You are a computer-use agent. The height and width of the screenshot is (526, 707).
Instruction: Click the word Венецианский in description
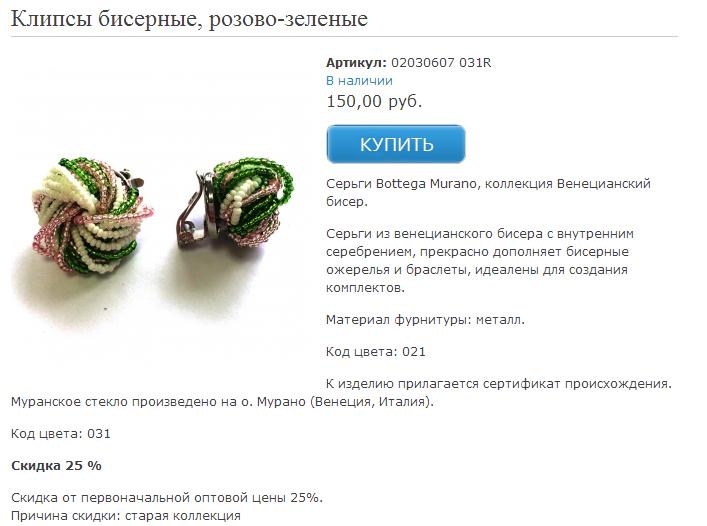604,183
